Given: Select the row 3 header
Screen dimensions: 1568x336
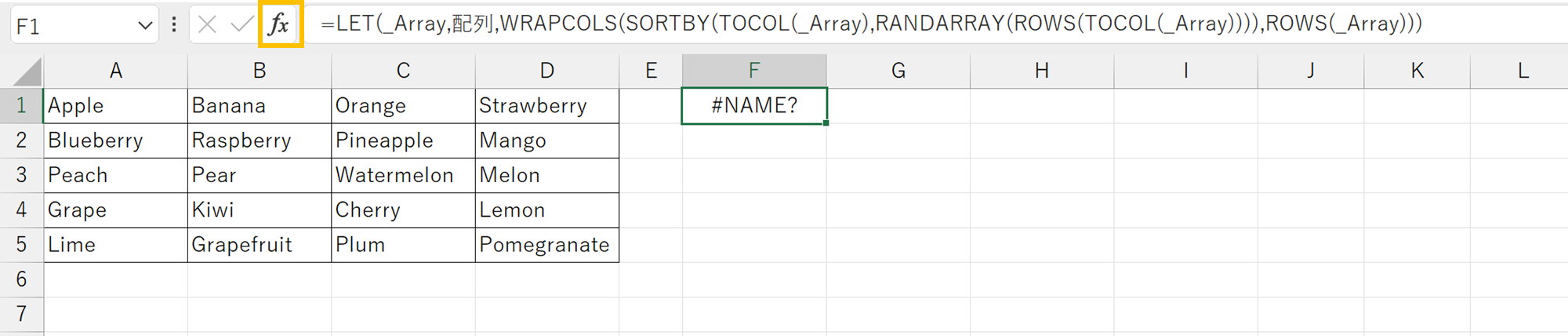Looking at the screenshot, I should [x=21, y=174].
